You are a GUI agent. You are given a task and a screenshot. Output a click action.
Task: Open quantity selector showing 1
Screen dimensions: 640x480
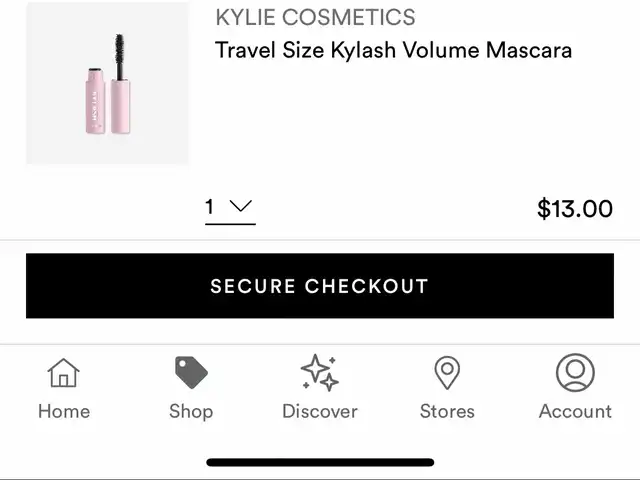[230, 210]
